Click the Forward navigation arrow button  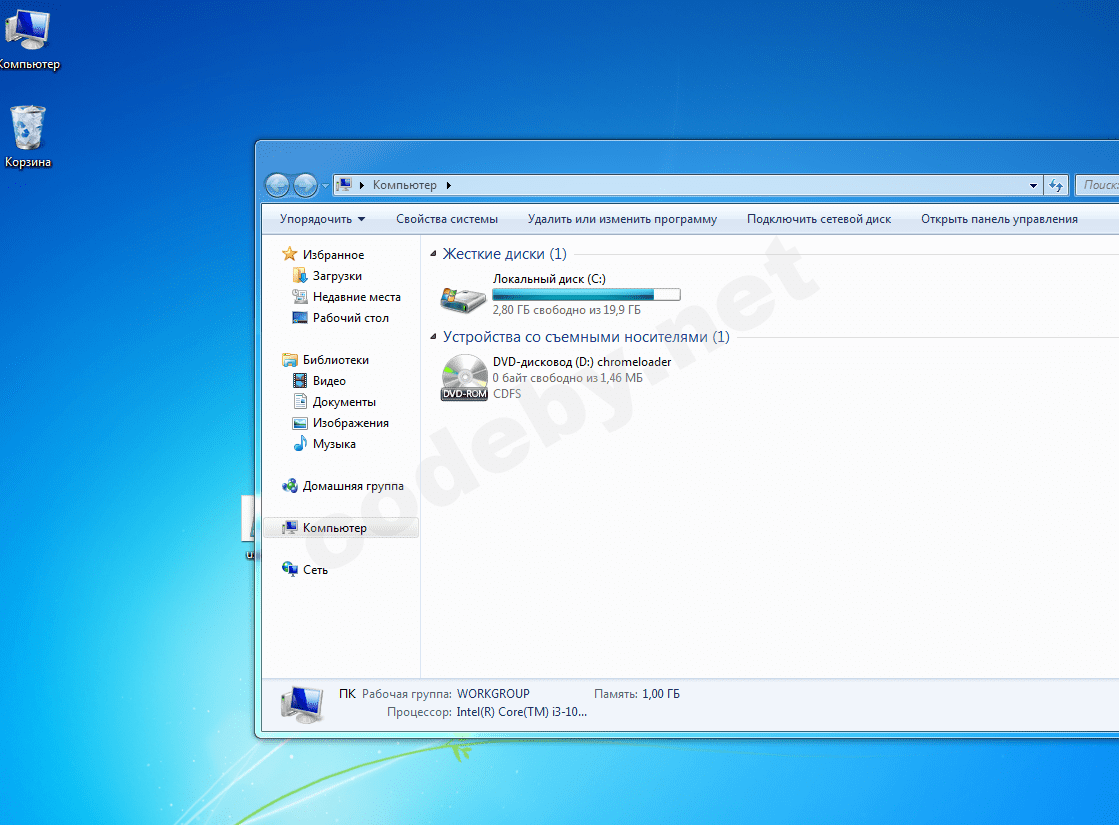click(305, 185)
